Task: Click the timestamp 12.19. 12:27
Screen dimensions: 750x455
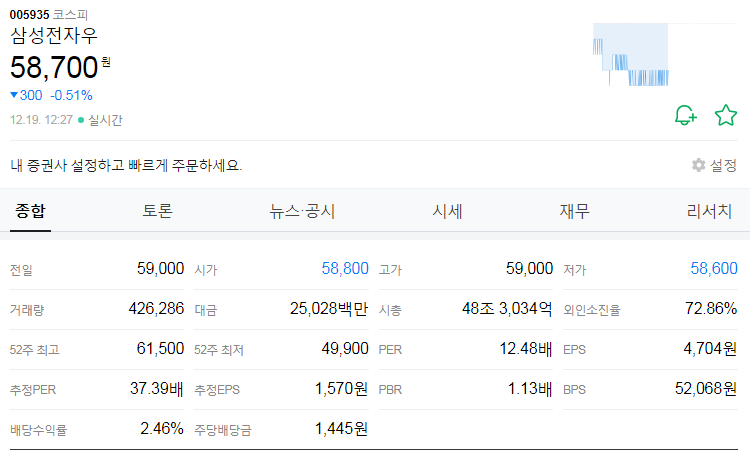Action: pyautogui.click(x=41, y=120)
